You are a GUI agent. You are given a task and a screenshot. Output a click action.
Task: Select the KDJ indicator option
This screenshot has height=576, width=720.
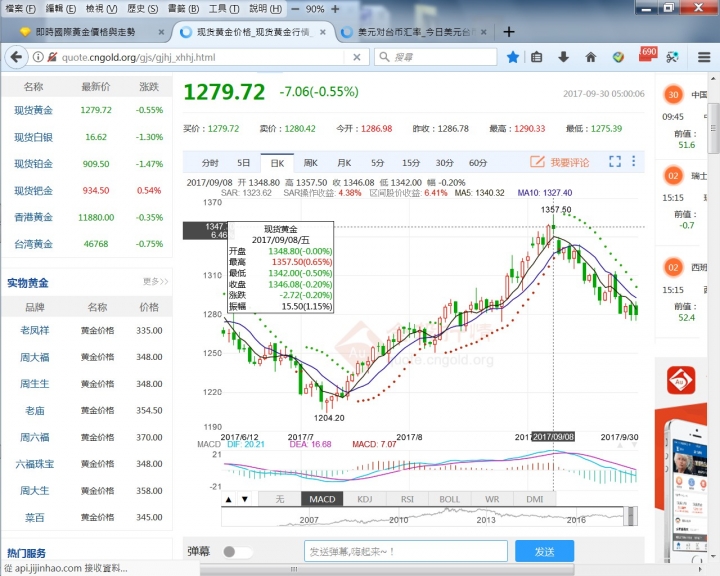pyautogui.click(x=365, y=499)
